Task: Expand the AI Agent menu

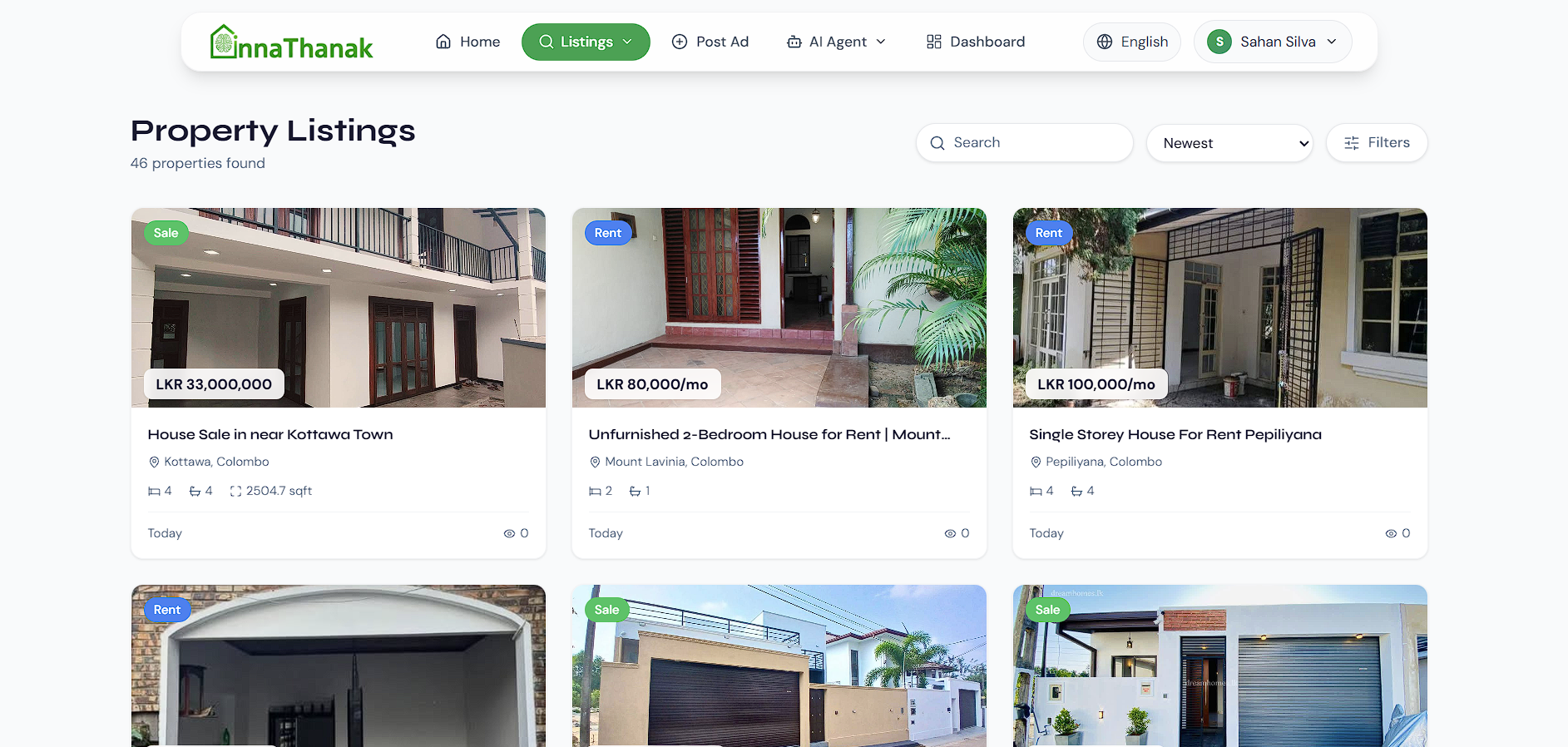Action: pos(836,42)
